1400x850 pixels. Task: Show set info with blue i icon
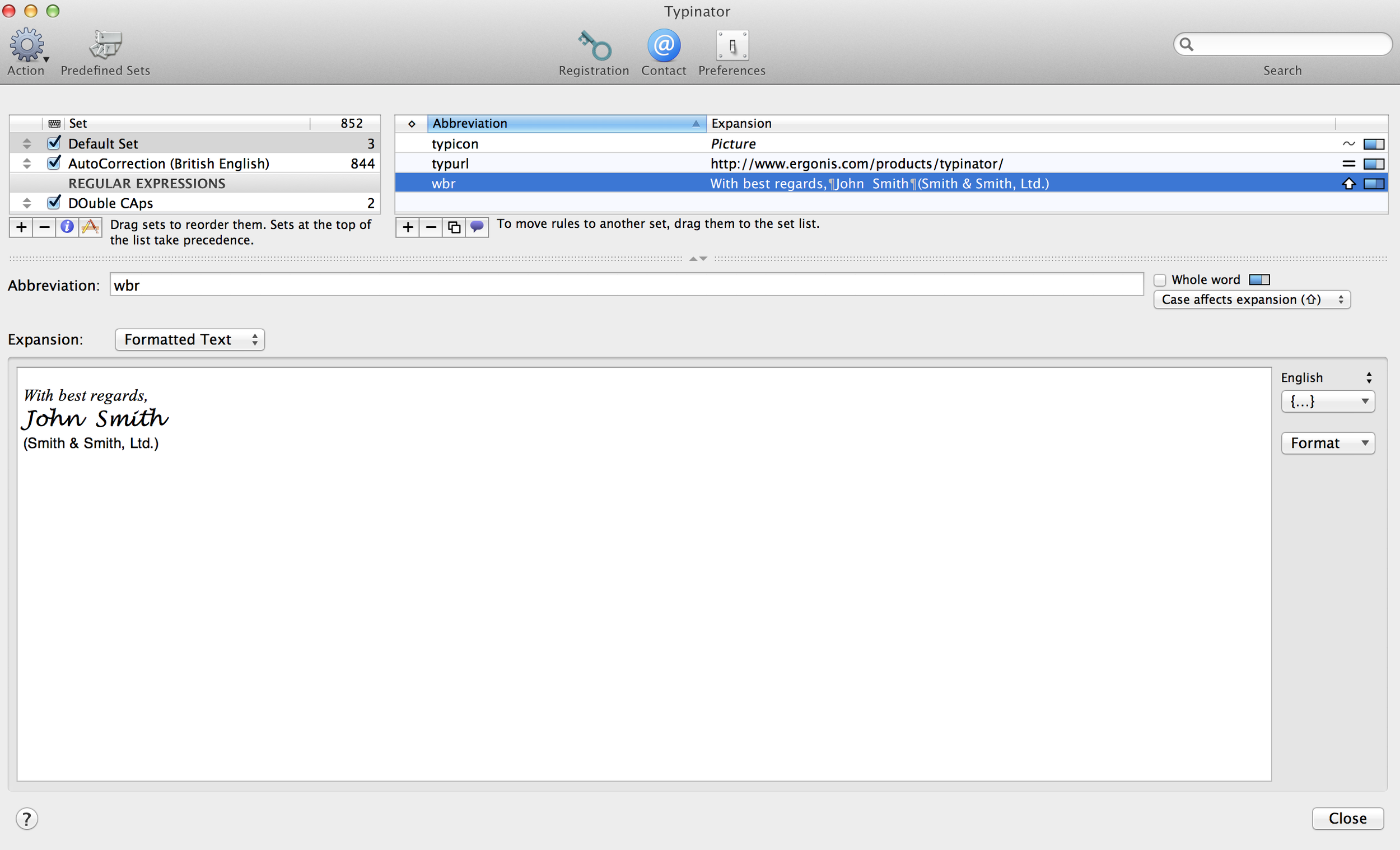coord(67,227)
